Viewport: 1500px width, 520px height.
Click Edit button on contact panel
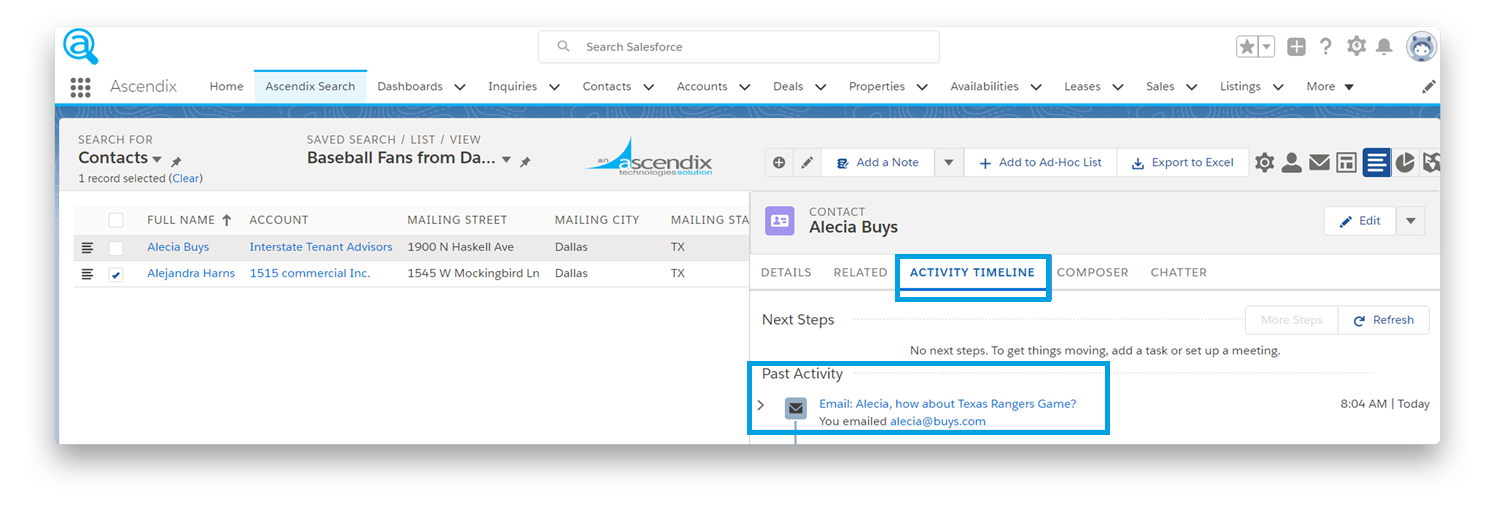tap(1360, 221)
